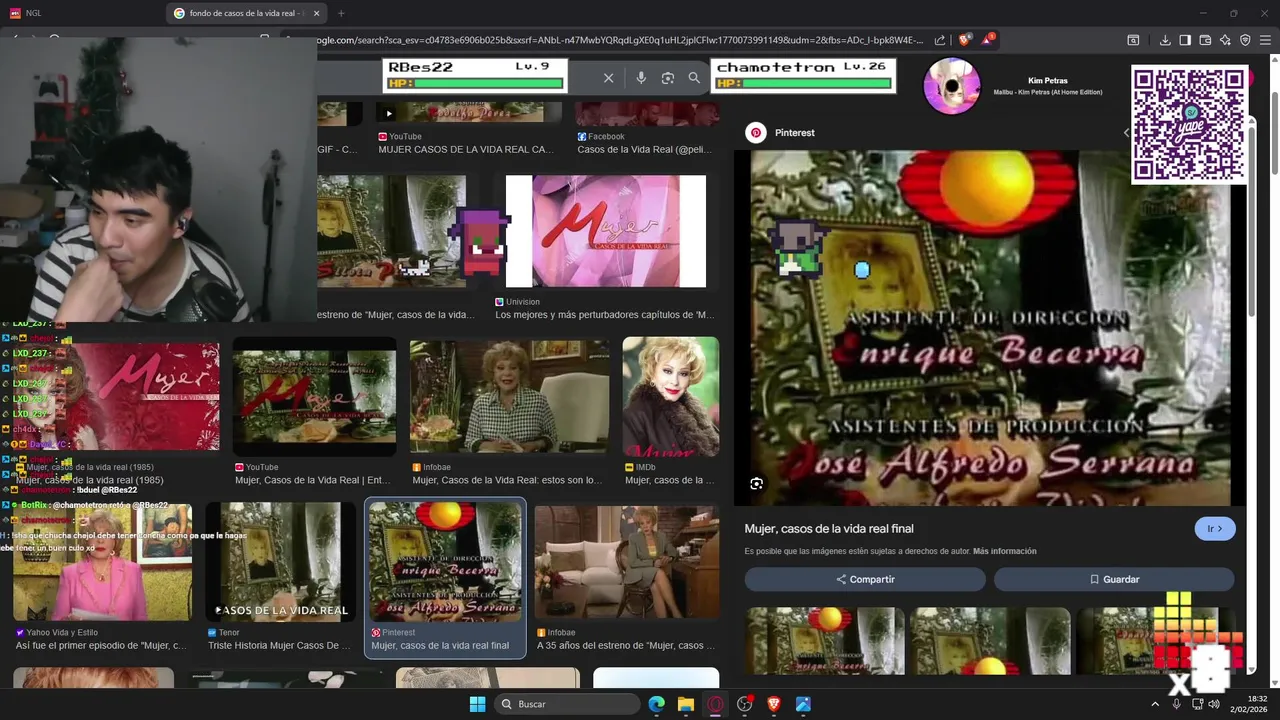Show hidden system tray icons chevron
This screenshot has width=1280, height=720.
(1155, 704)
